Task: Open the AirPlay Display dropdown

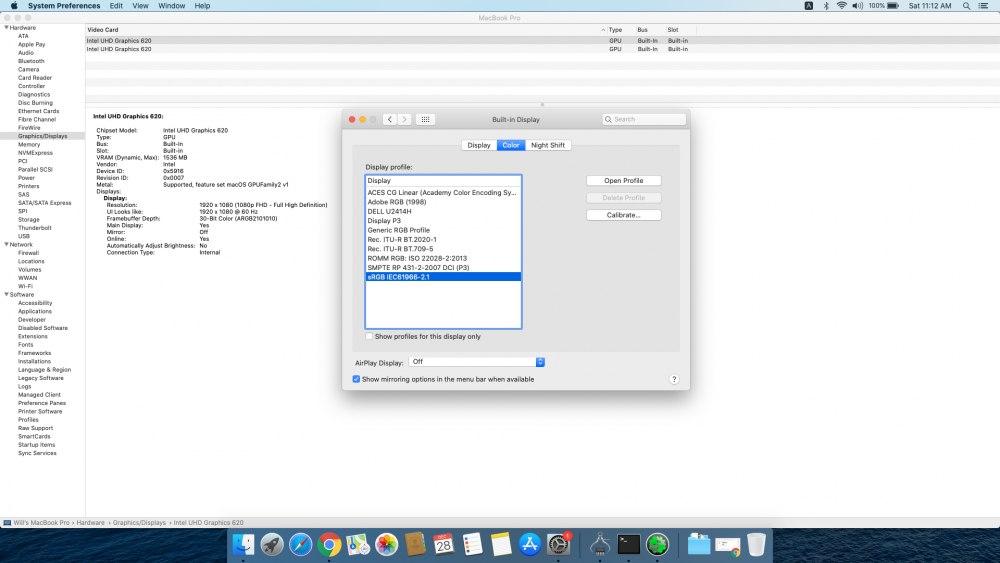Action: (476, 362)
